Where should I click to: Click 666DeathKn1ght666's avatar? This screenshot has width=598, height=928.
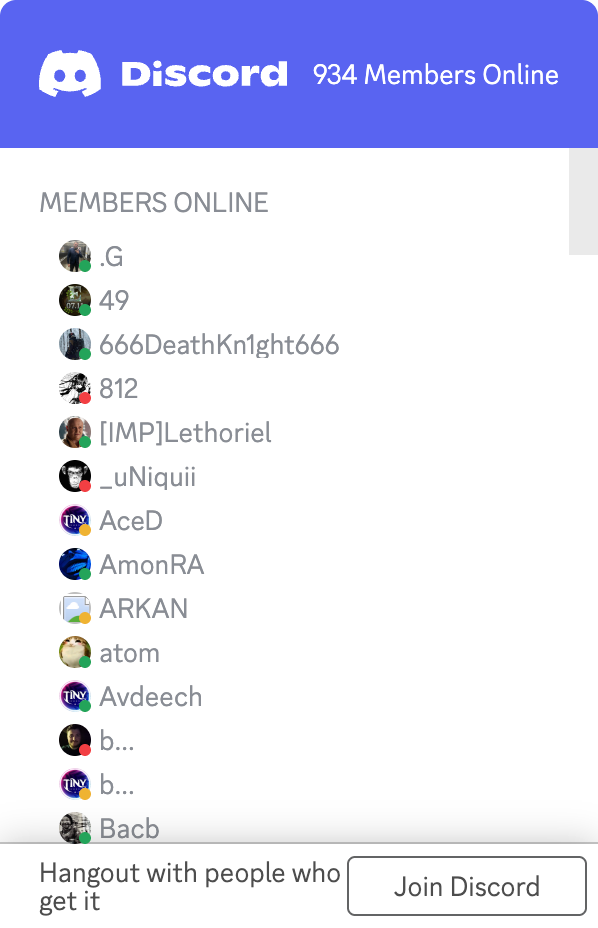click(75, 344)
